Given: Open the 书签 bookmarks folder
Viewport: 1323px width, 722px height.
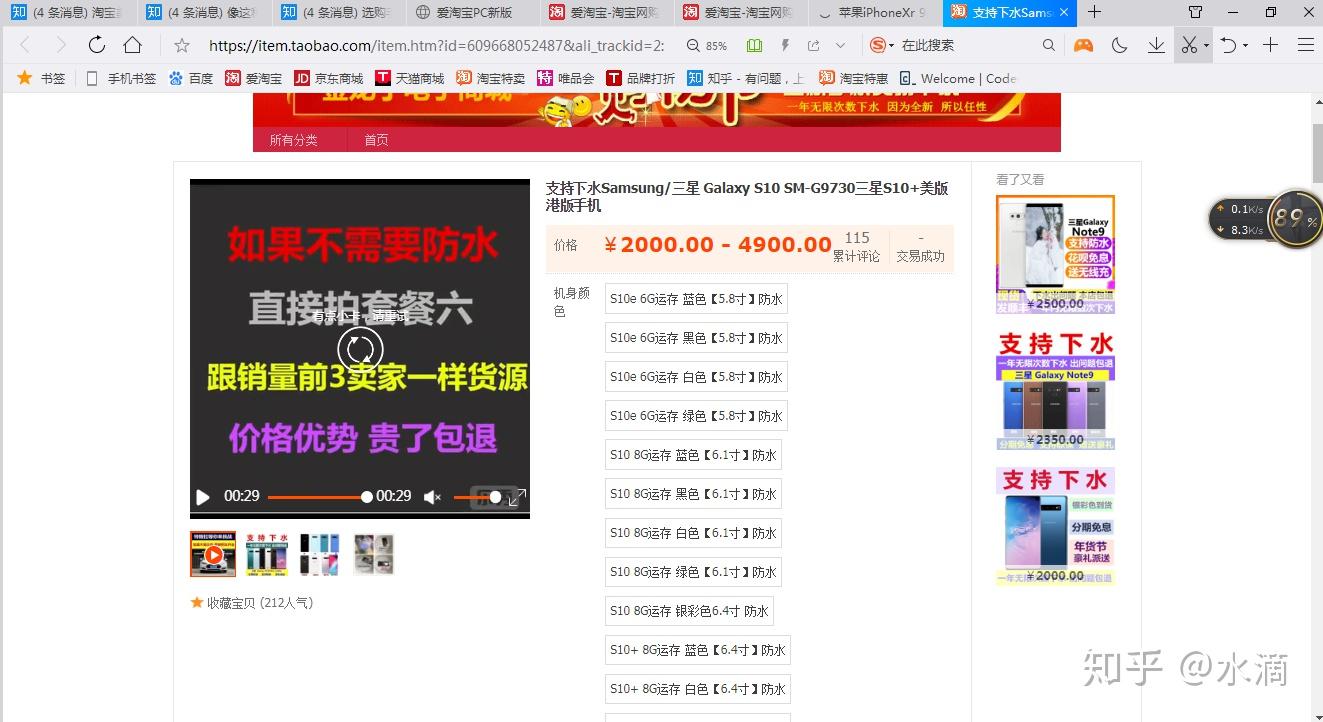Looking at the screenshot, I should [41, 78].
